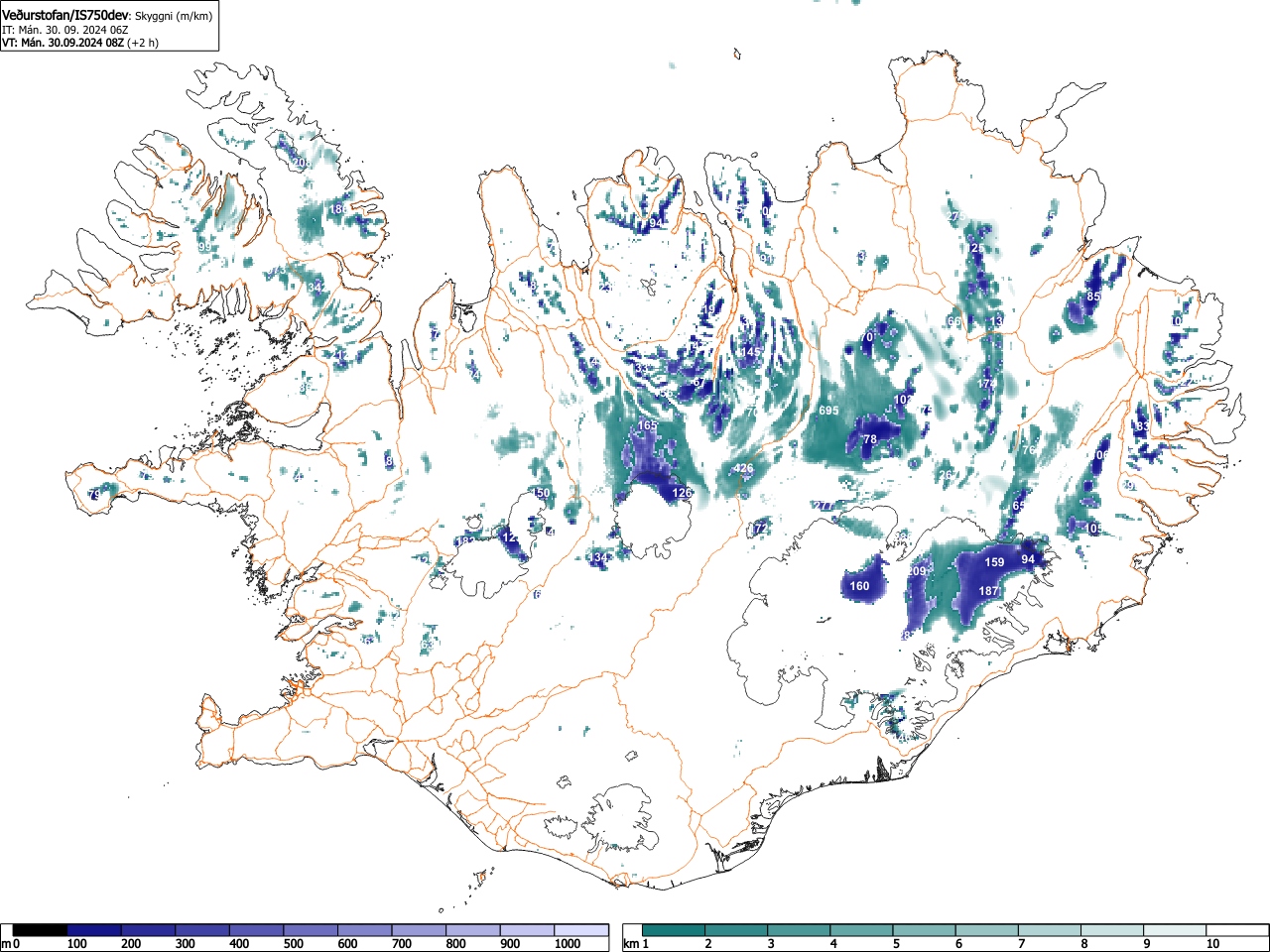Click the 209 visibility value on the map
The height and width of the screenshot is (952, 1270).
pyautogui.click(x=917, y=571)
